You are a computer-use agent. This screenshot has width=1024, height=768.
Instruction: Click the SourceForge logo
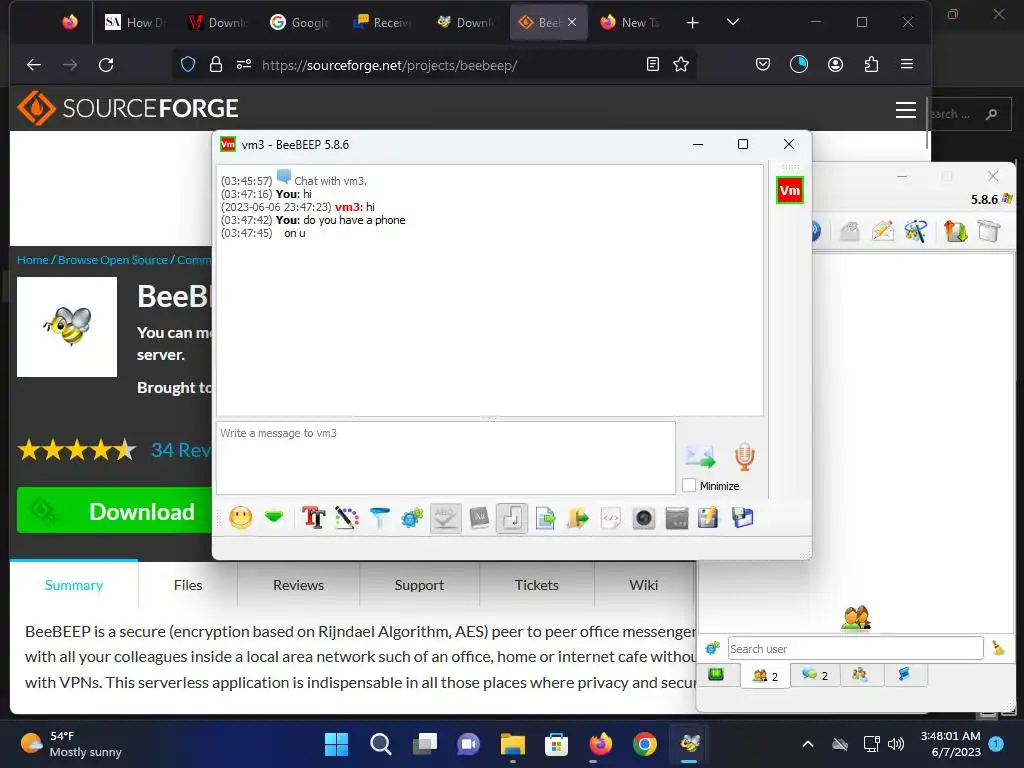click(x=128, y=108)
